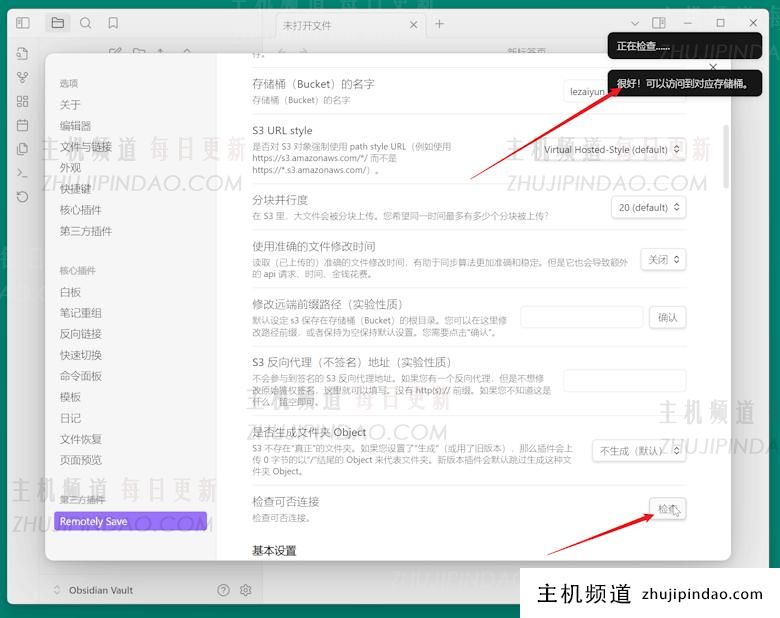Open canvas grid icon in ribbon
This screenshot has height=618, width=780.
22,102
